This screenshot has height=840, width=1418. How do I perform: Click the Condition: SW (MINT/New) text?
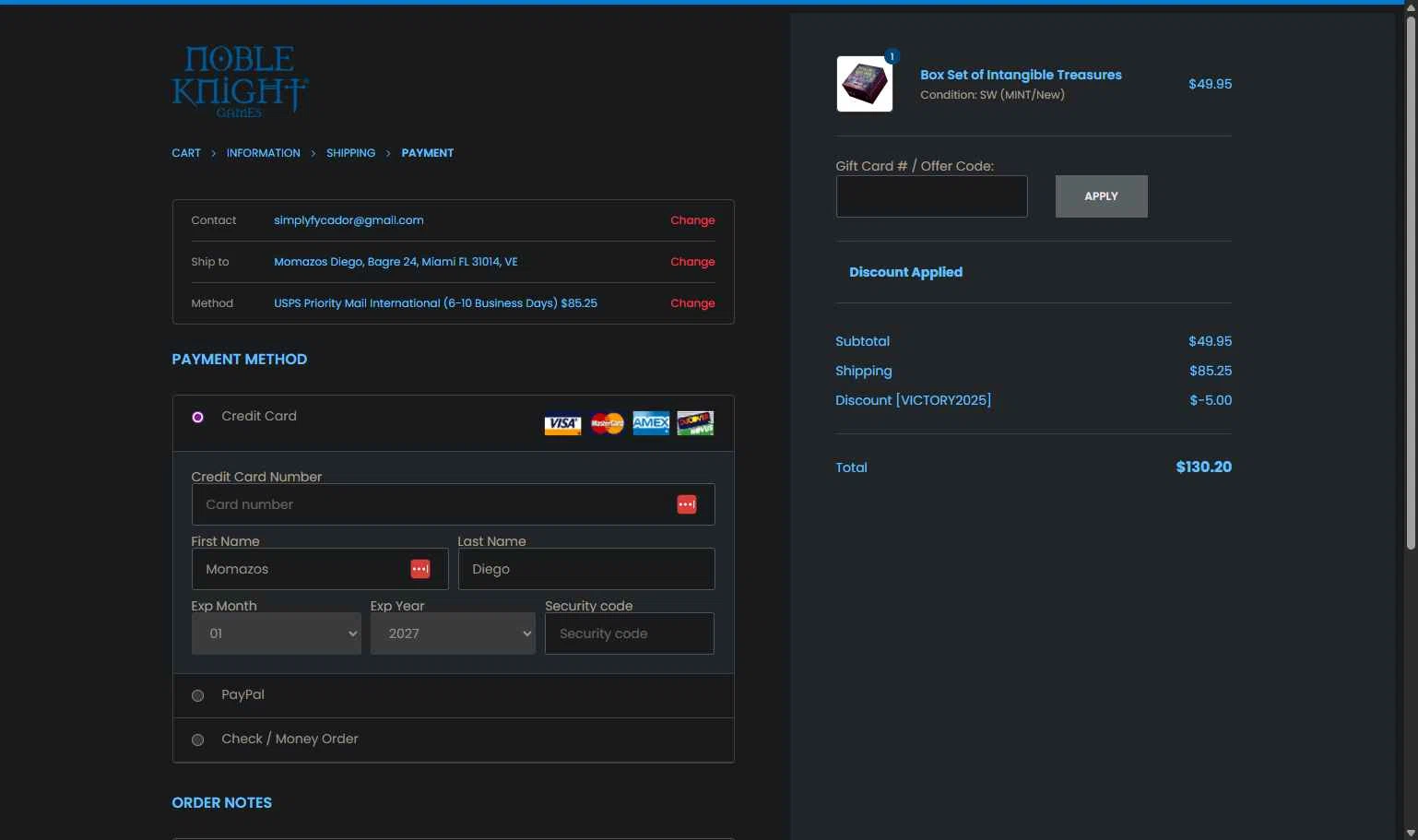tap(992, 95)
